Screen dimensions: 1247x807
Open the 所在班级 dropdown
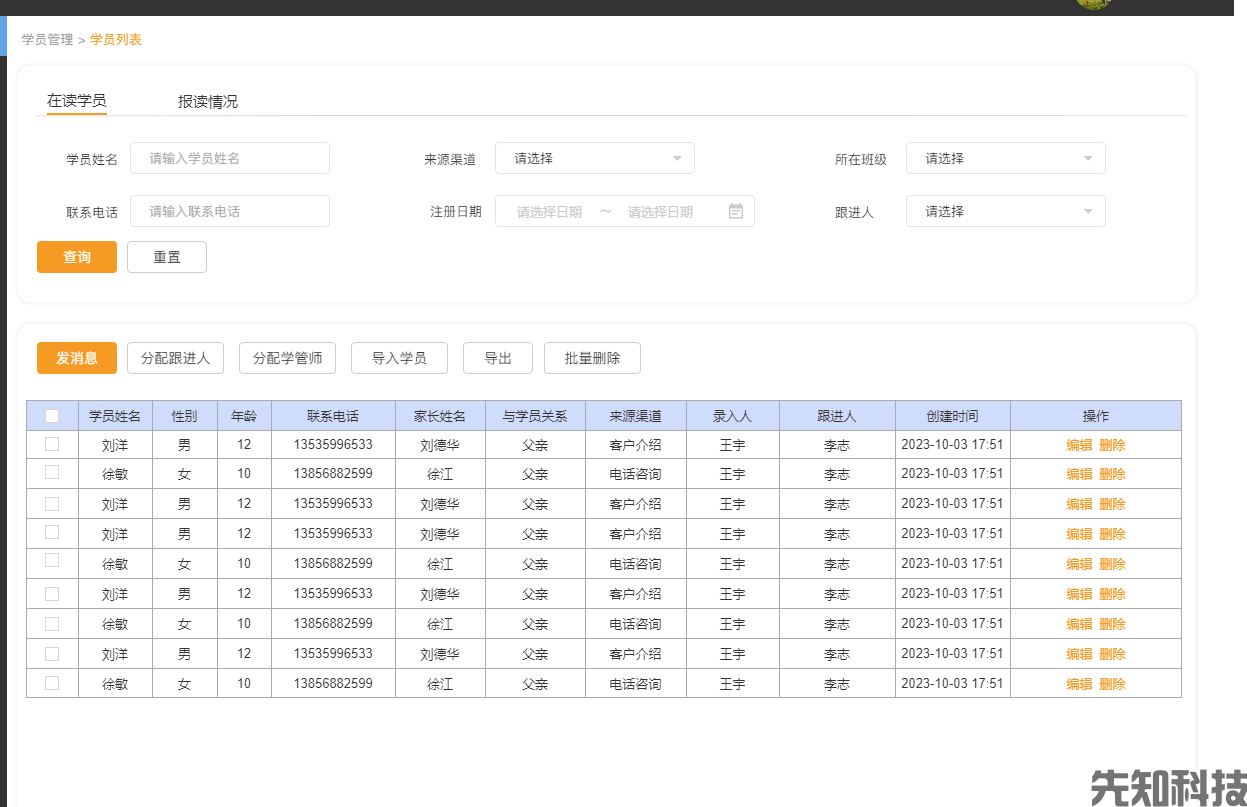1006,158
